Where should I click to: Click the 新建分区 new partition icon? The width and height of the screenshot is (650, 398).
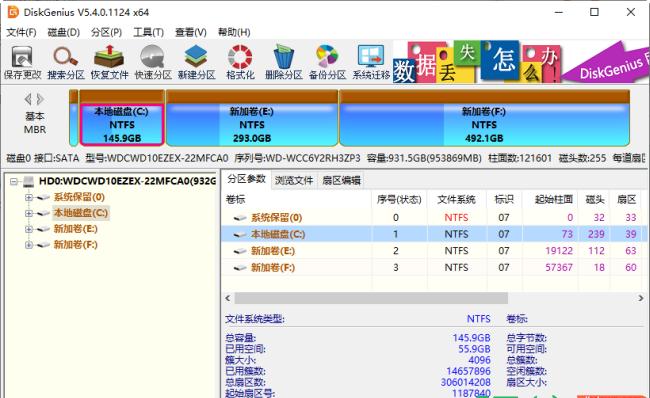196,63
